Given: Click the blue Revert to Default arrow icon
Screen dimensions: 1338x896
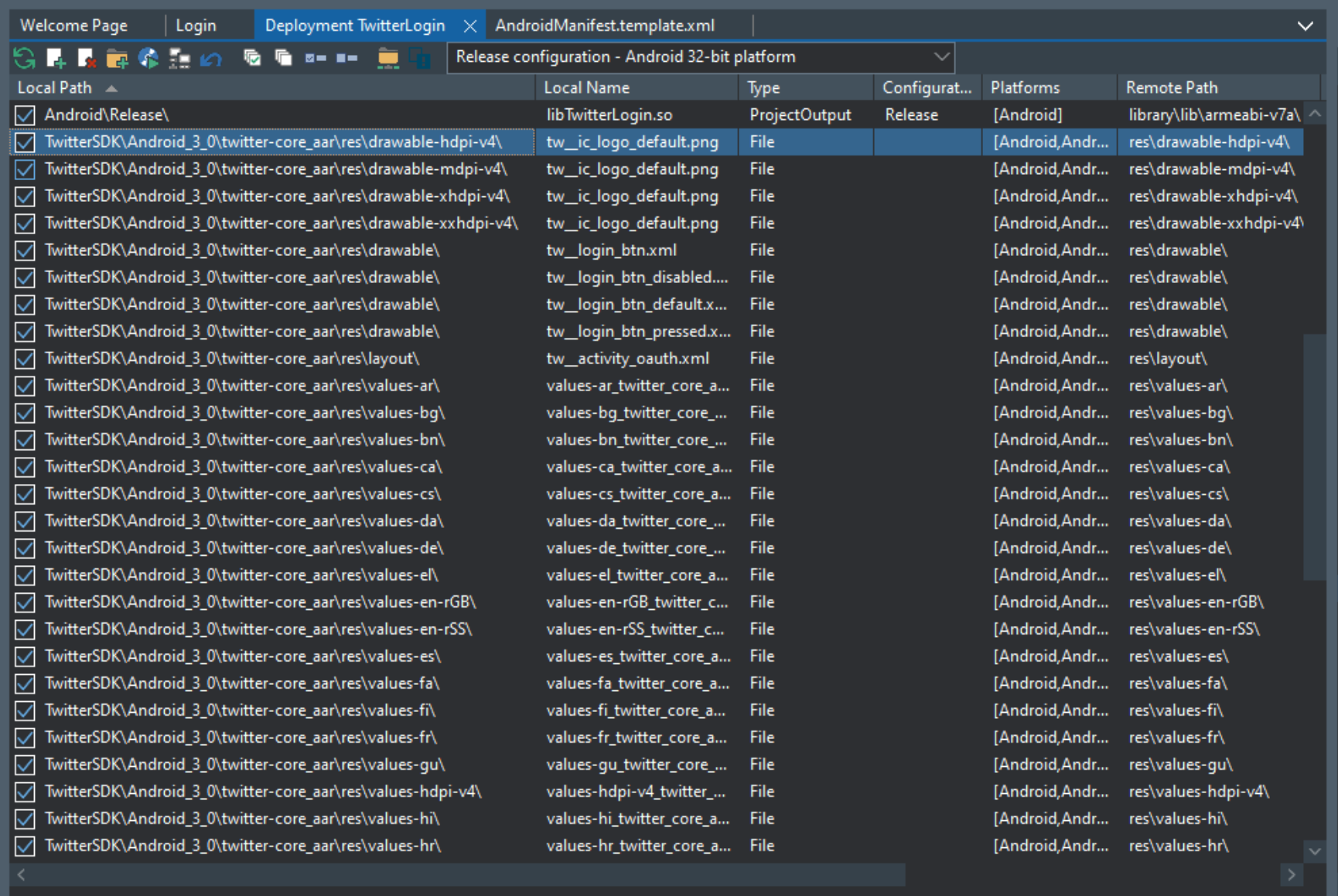Looking at the screenshot, I should pyautogui.click(x=211, y=58).
